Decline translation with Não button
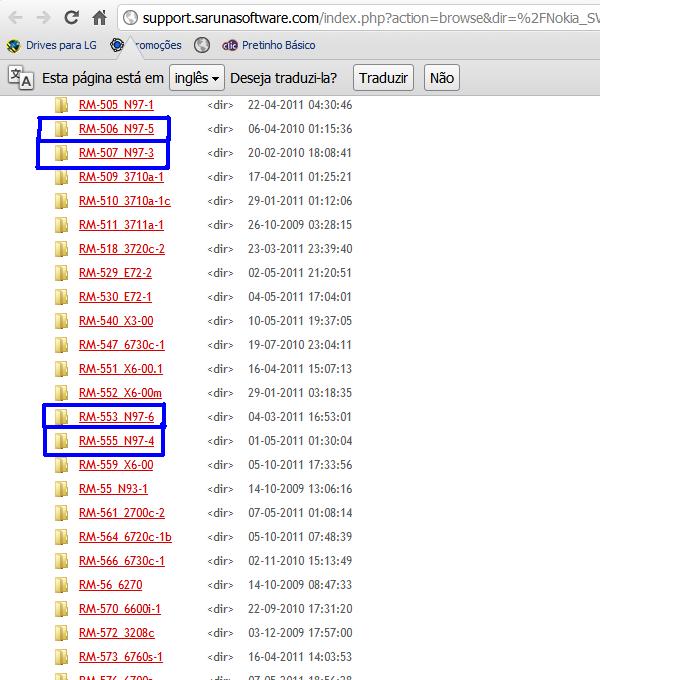This screenshot has width=683, height=680. [442, 78]
